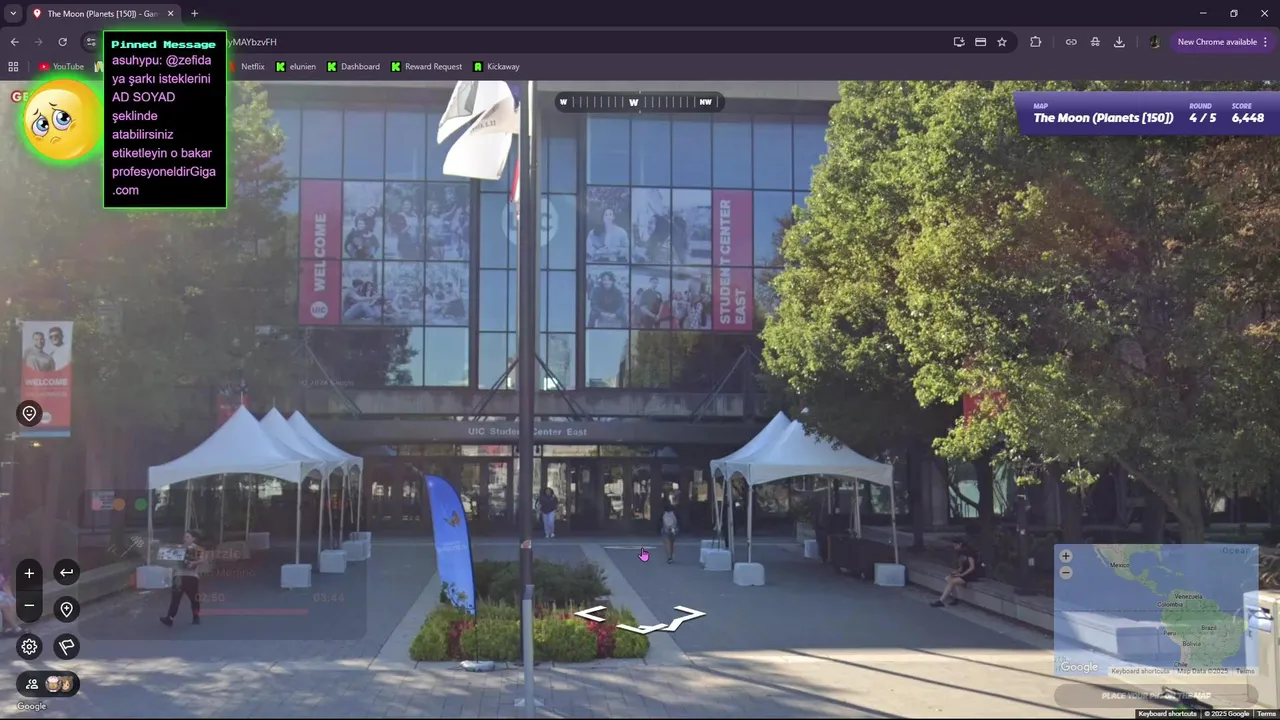Open the Chrome three-dot menu

(x=1265, y=42)
